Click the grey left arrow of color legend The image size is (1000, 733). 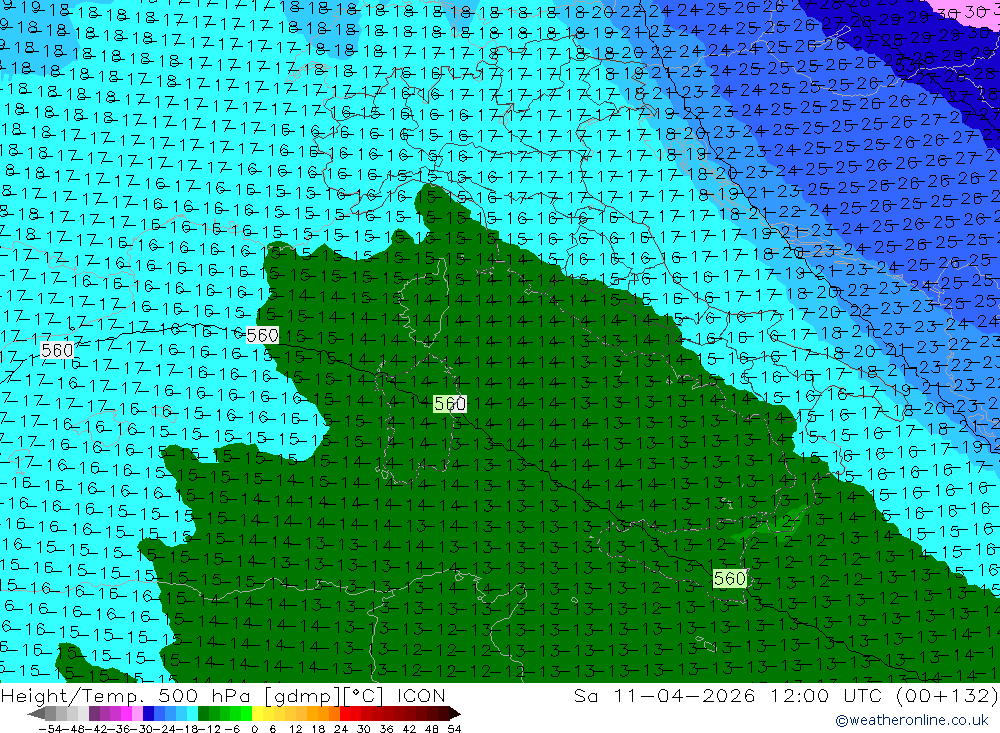[36, 714]
